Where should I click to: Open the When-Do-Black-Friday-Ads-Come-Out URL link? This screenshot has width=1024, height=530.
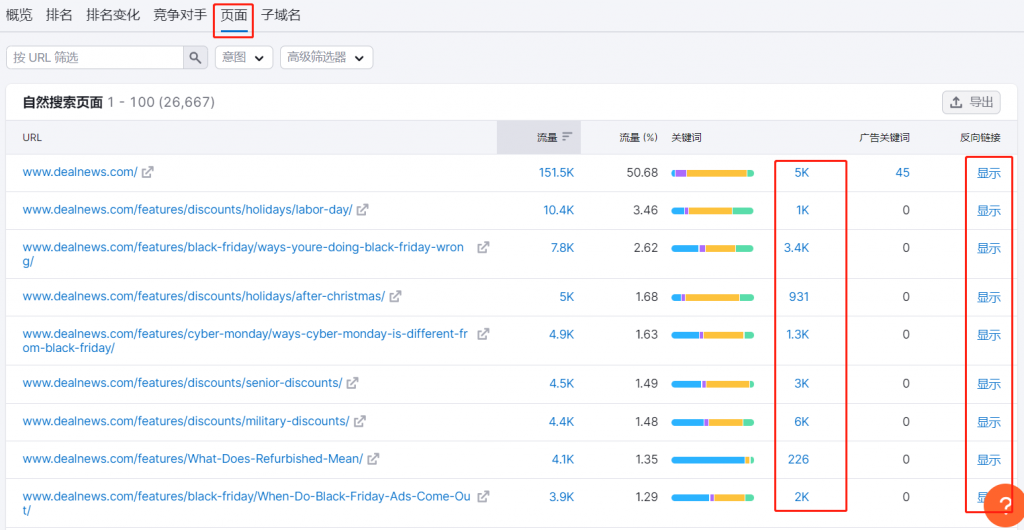point(247,503)
